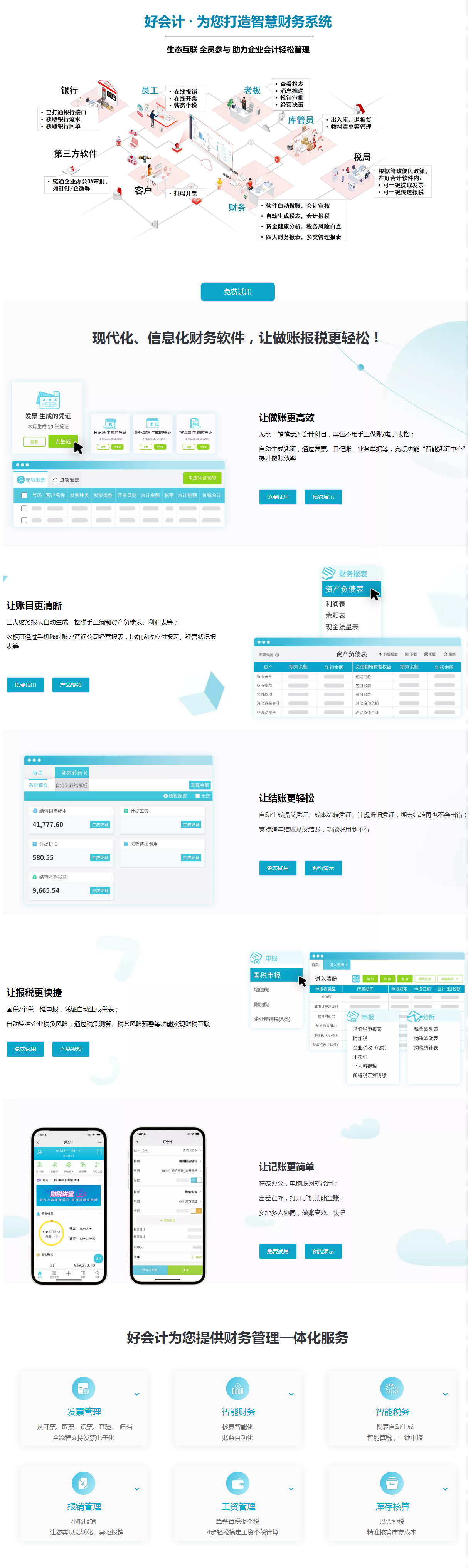Expand the 工资管理 card chevron
The width and height of the screenshot is (468, 1568).
click(291, 1489)
